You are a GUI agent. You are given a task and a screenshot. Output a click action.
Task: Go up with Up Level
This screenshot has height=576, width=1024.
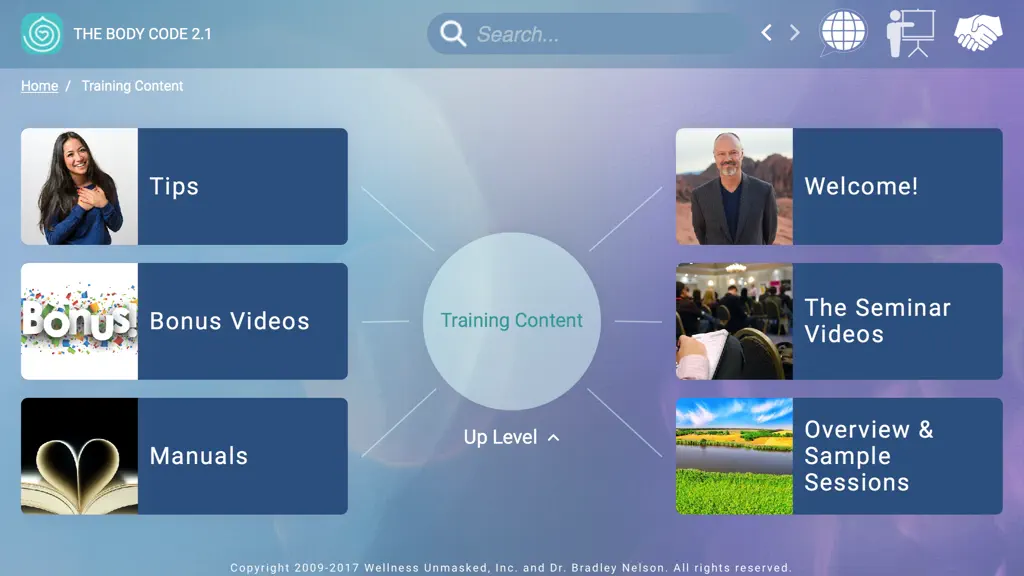(511, 437)
